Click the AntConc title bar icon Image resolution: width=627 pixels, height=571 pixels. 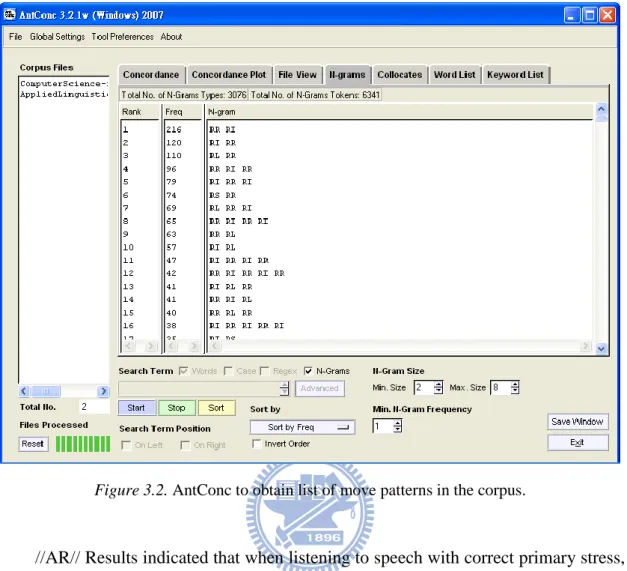pos(10,15)
